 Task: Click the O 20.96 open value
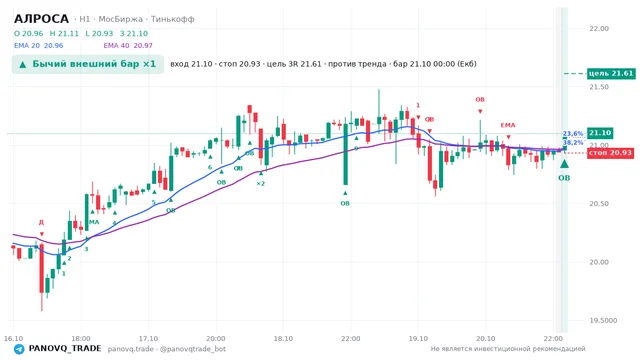click(29, 33)
